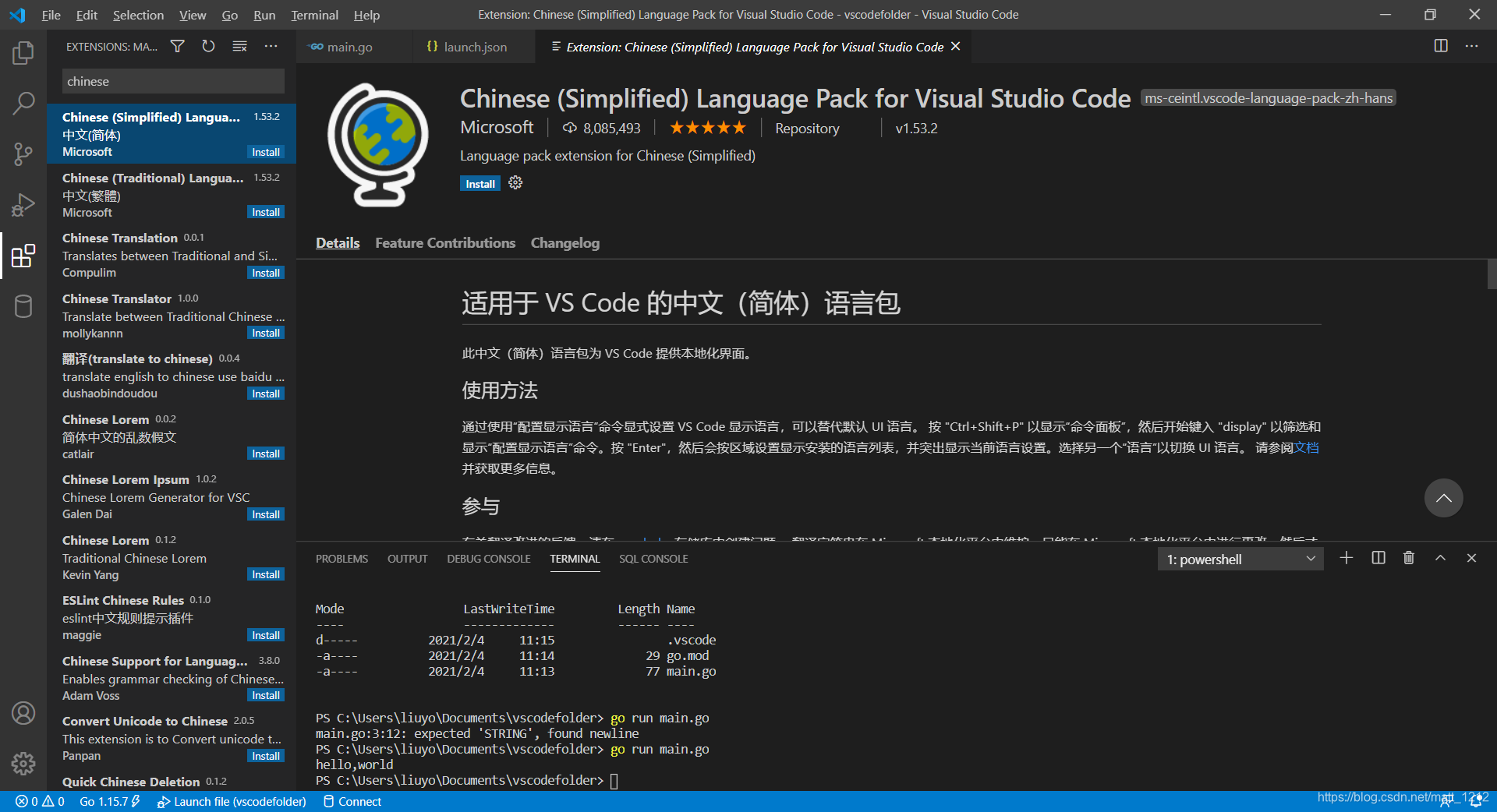Click the Microsoft publisher link
Viewport: 1497px width, 812px height.
497,127
